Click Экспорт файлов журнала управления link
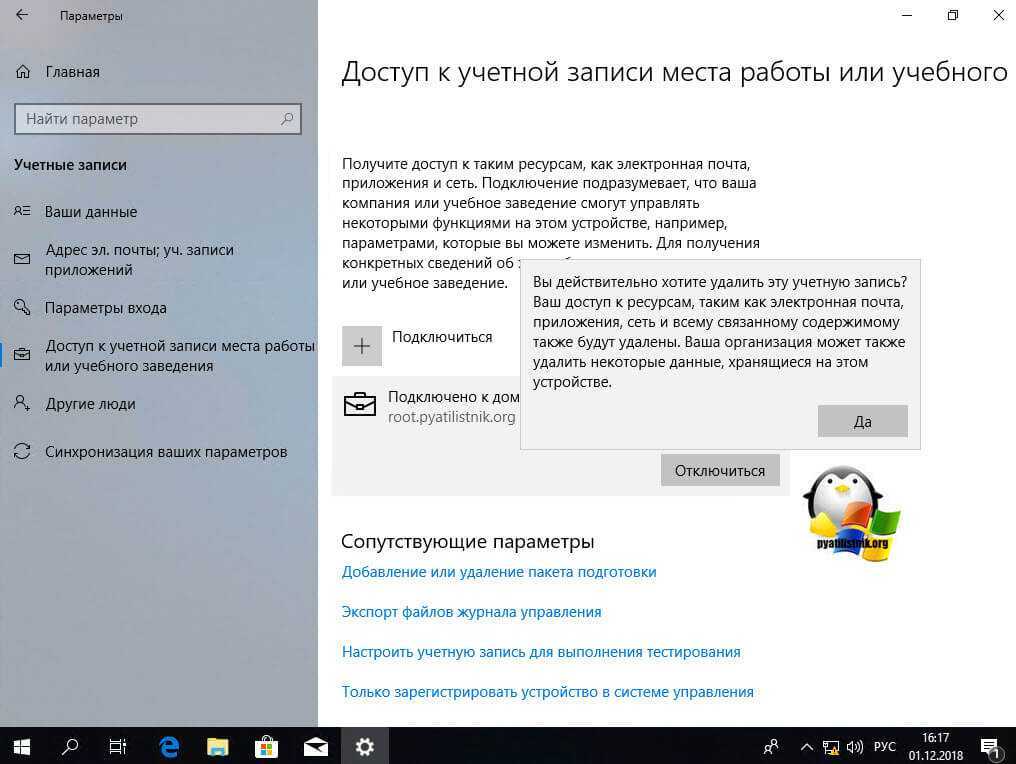 (471, 611)
